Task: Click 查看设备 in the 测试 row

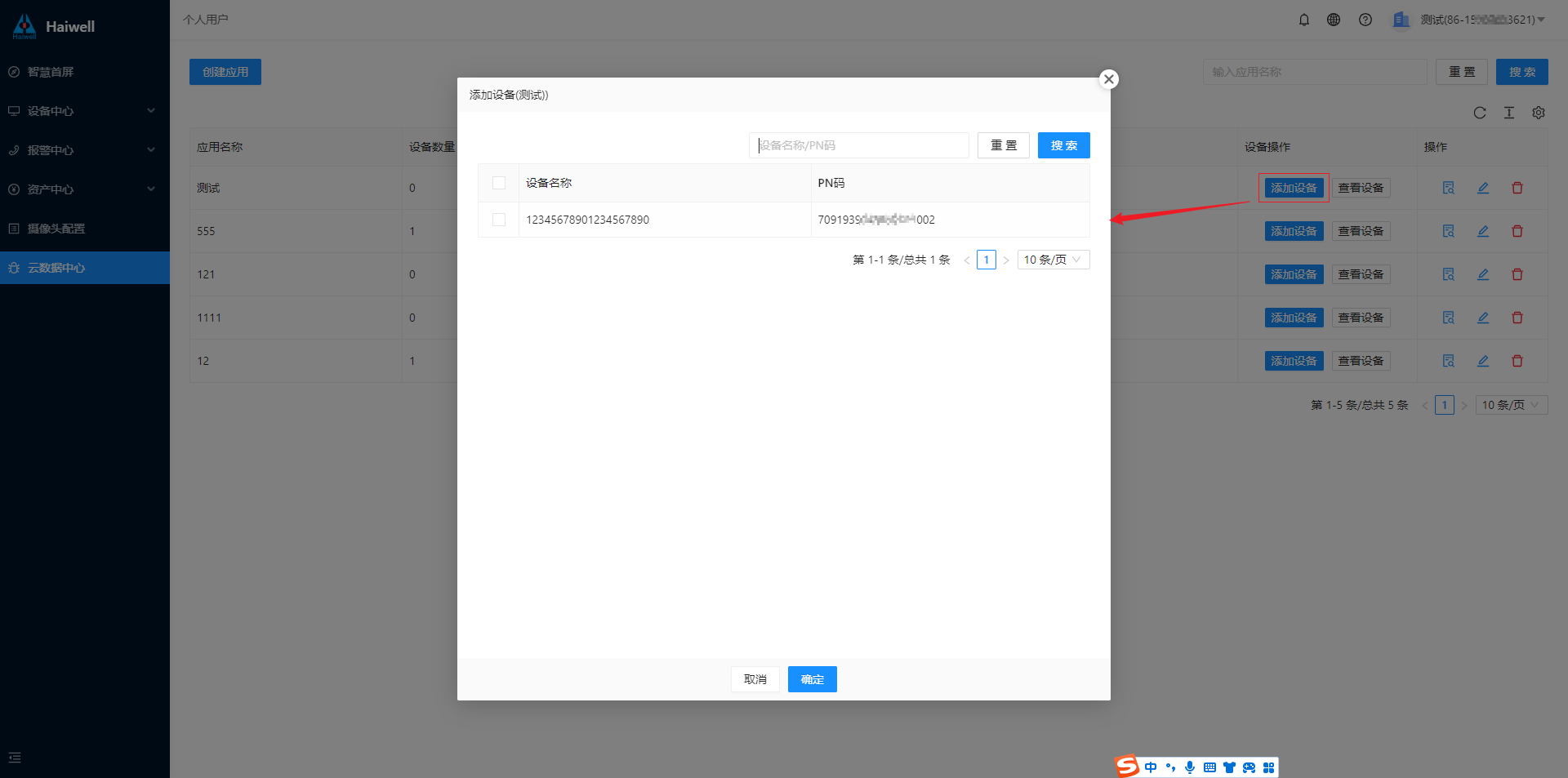Action: click(1361, 188)
